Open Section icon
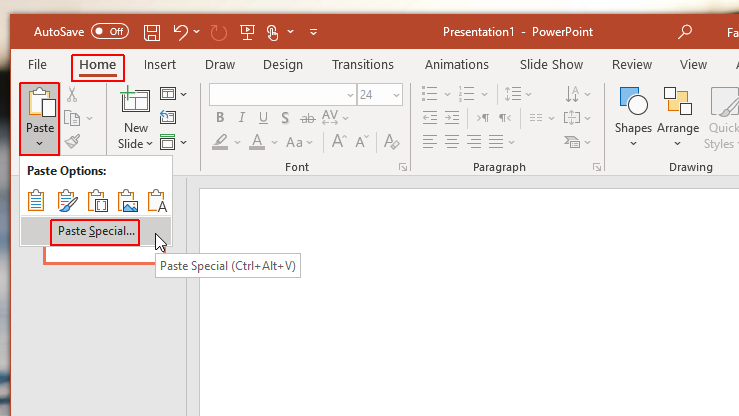The image size is (739, 416). [168, 142]
